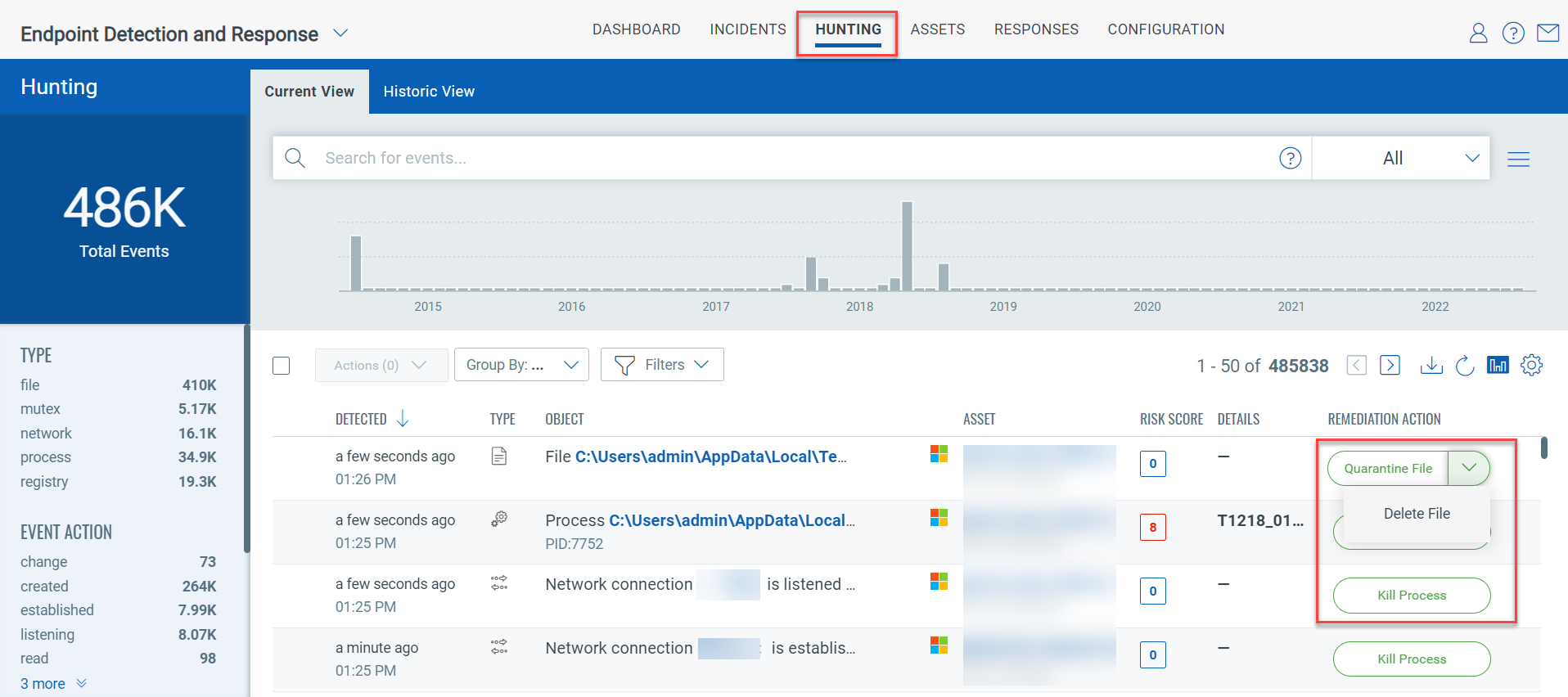Focus the 'Search for events...' field
This screenshot has height=697, width=1568.
(x=792, y=158)
